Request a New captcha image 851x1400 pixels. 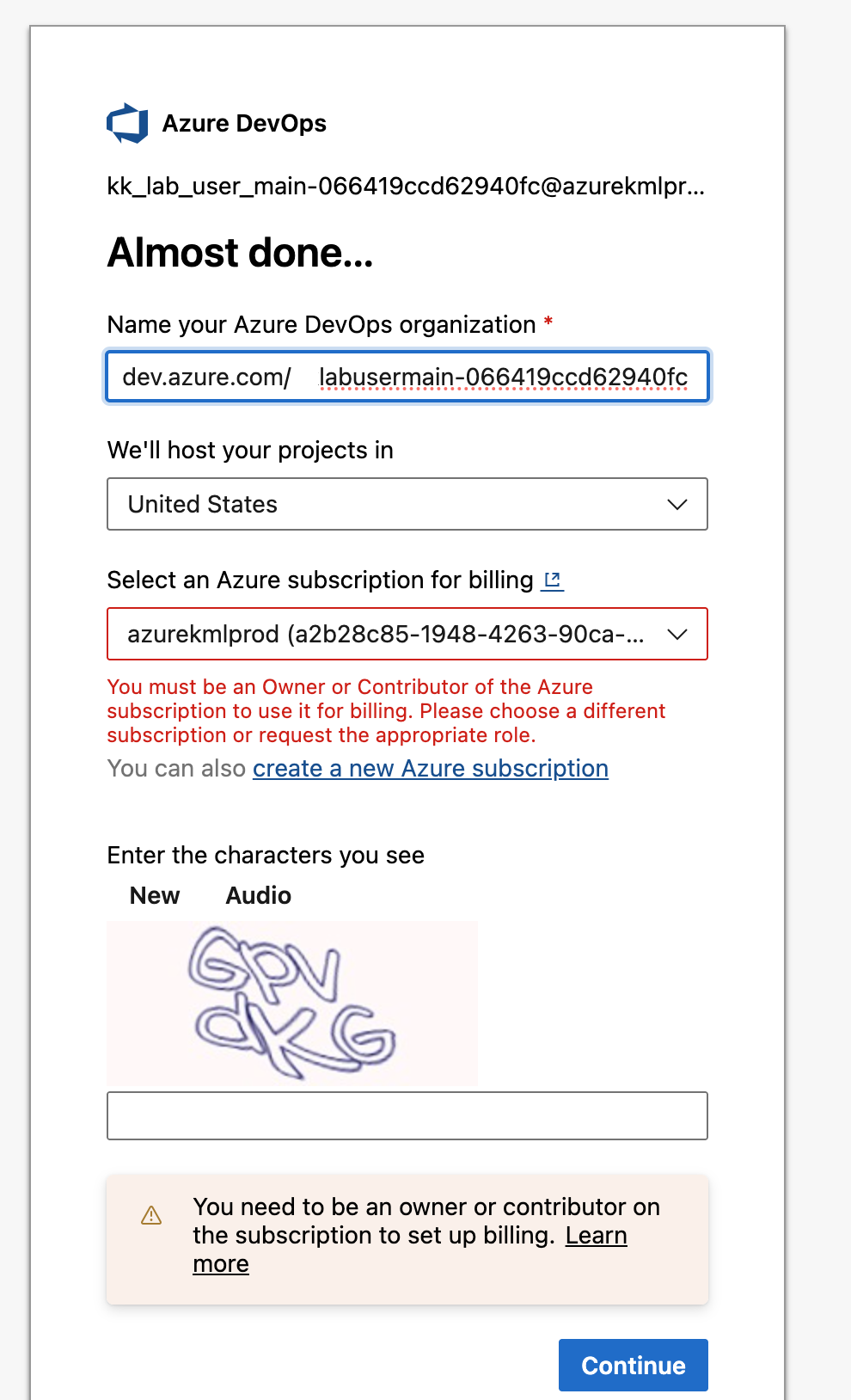(155, 895)
